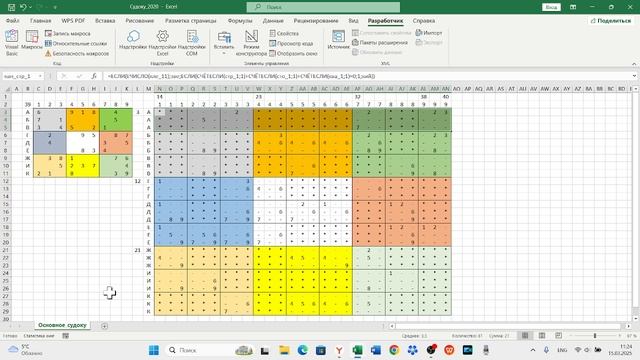This screenshot has width=640, height=360.
Task: Customize Quick Access Toolbar dropdown
Action: click(55, 7)
